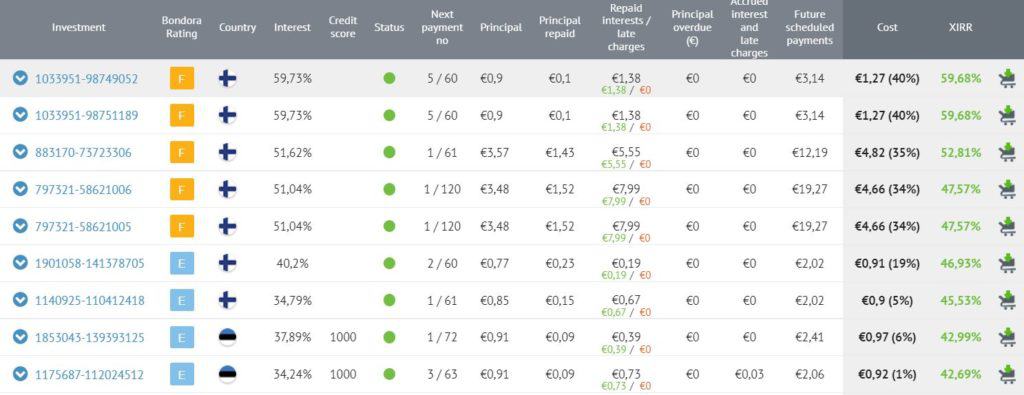Image resolution: width=1024 pixels, height=395 pixels.
Task: Open investment link 1853043-139393125
Action: (89, 338)
